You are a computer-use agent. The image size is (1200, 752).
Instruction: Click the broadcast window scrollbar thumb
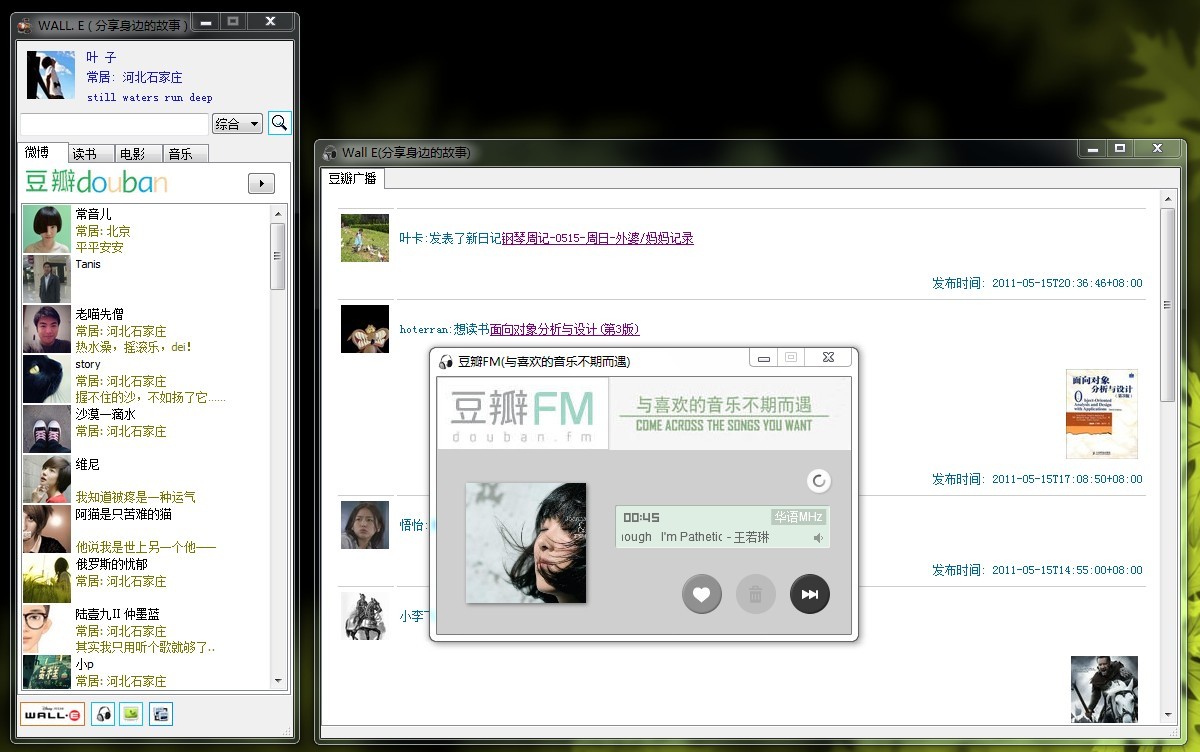coord(1167,305)
